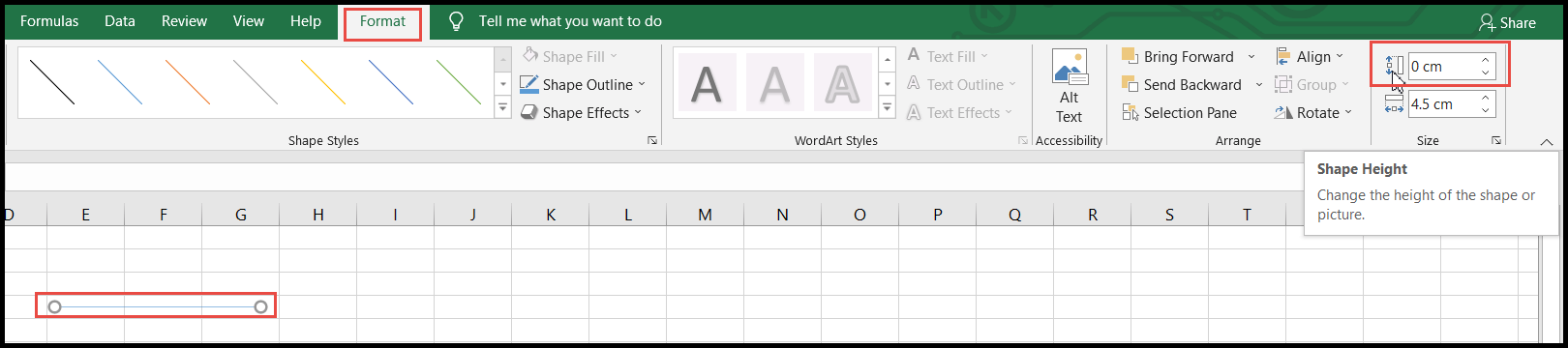1568x348 pixels.
Task: Switch to the Review tab
Action: pyautogui.click(x=184, y=21)
